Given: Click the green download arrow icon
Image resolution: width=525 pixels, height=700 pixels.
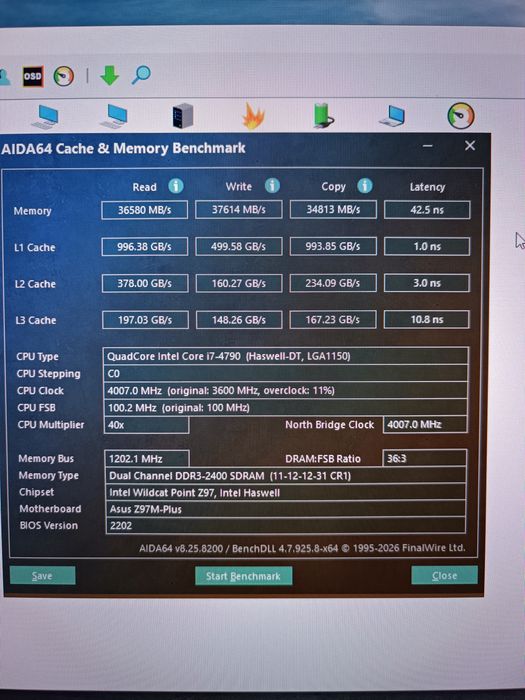Looking at the screenshot, I should coord(109,75).
